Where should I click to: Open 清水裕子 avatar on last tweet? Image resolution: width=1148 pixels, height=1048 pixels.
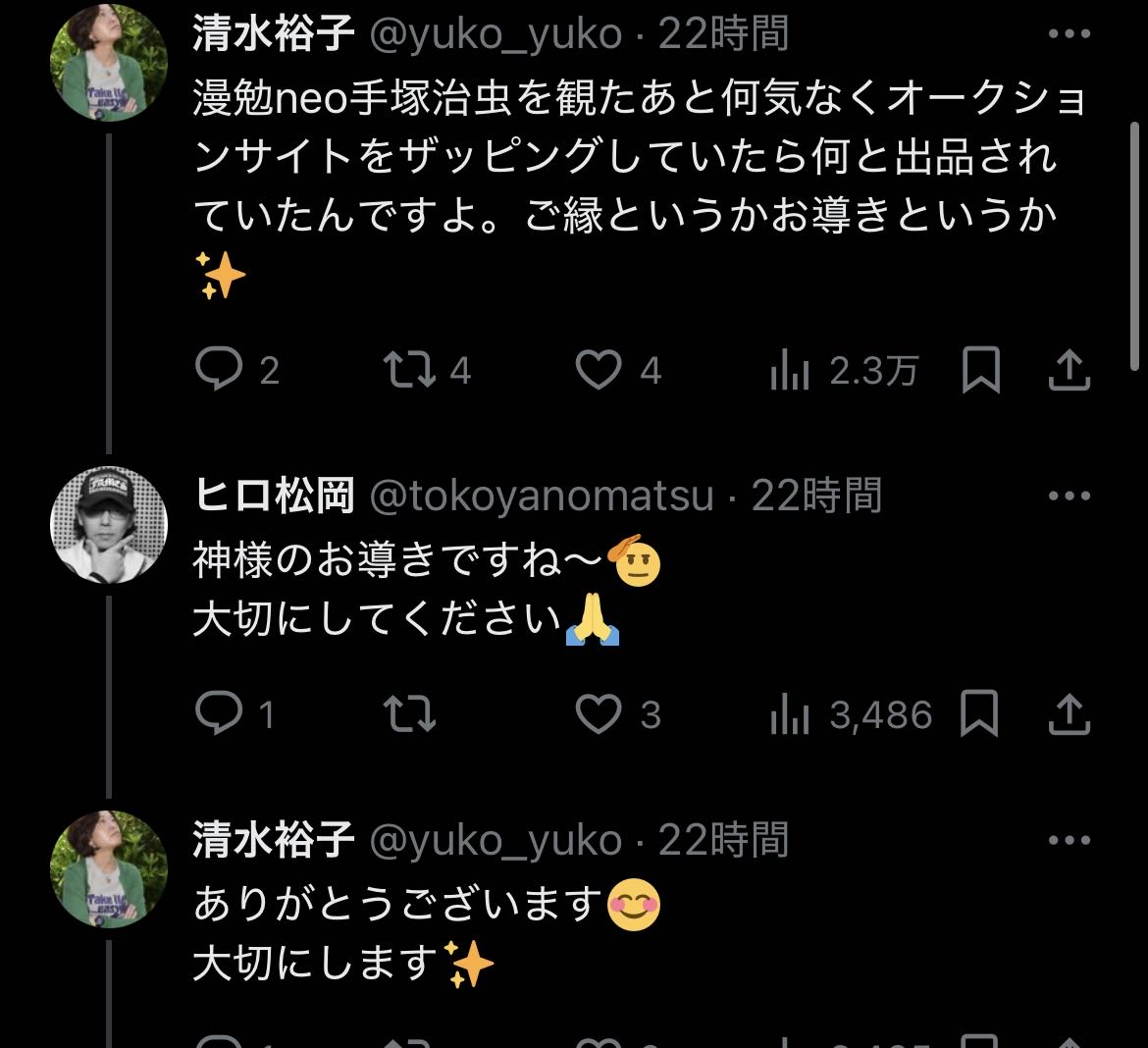point(109,869)
